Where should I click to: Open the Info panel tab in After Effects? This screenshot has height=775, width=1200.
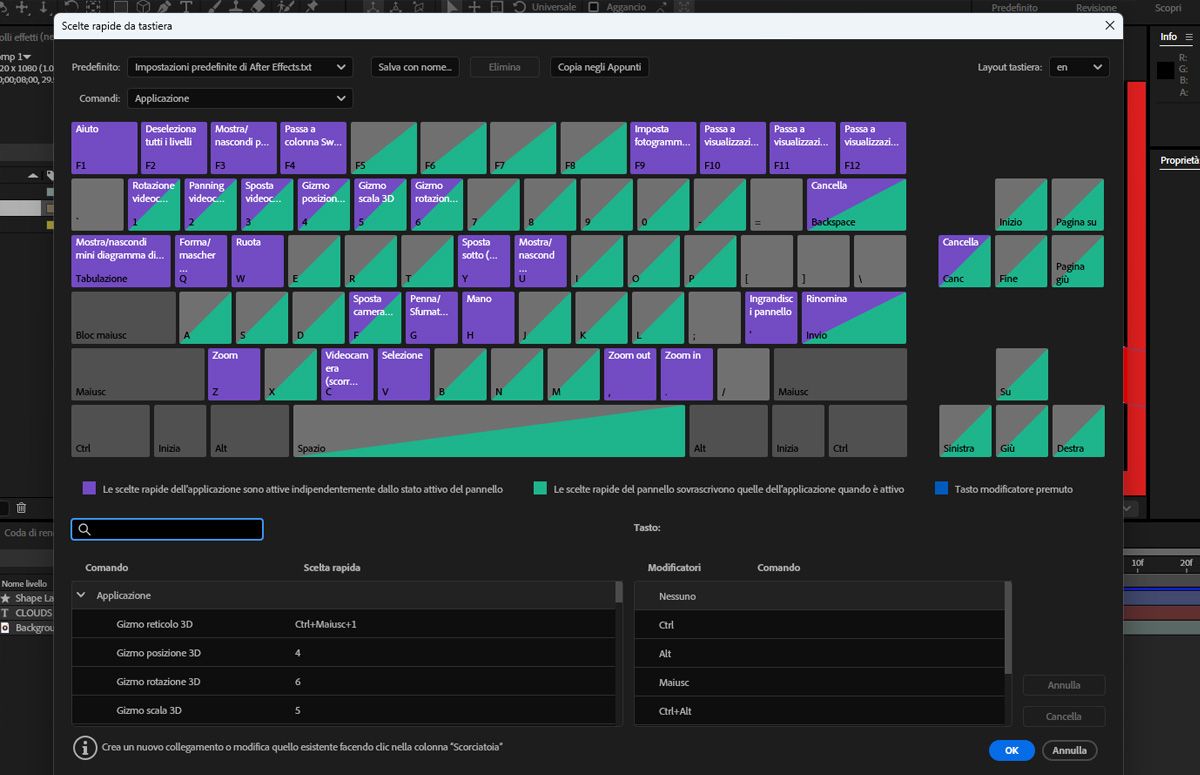[1168, 37]
